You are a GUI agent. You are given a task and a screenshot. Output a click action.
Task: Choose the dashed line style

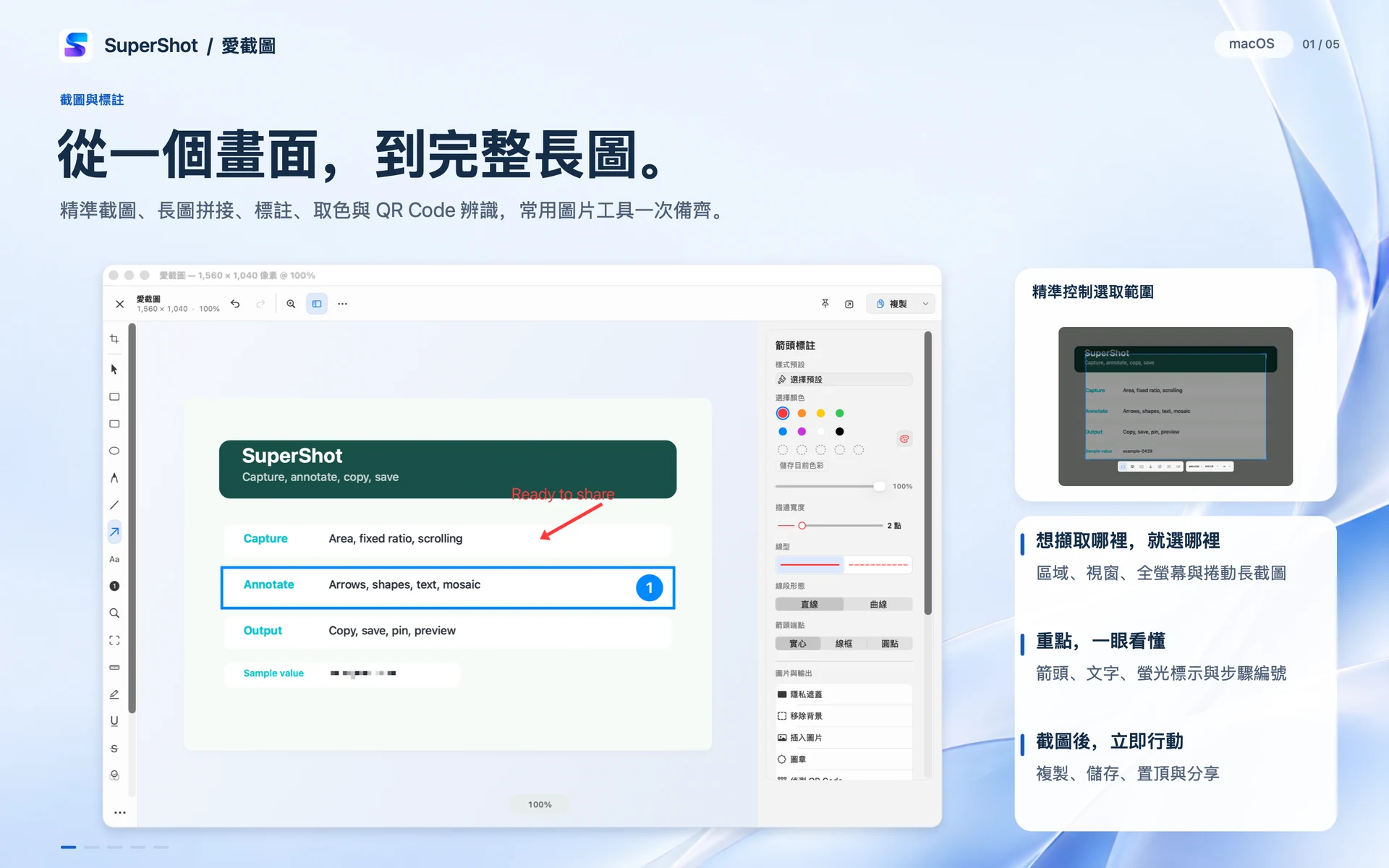point(878,564)
